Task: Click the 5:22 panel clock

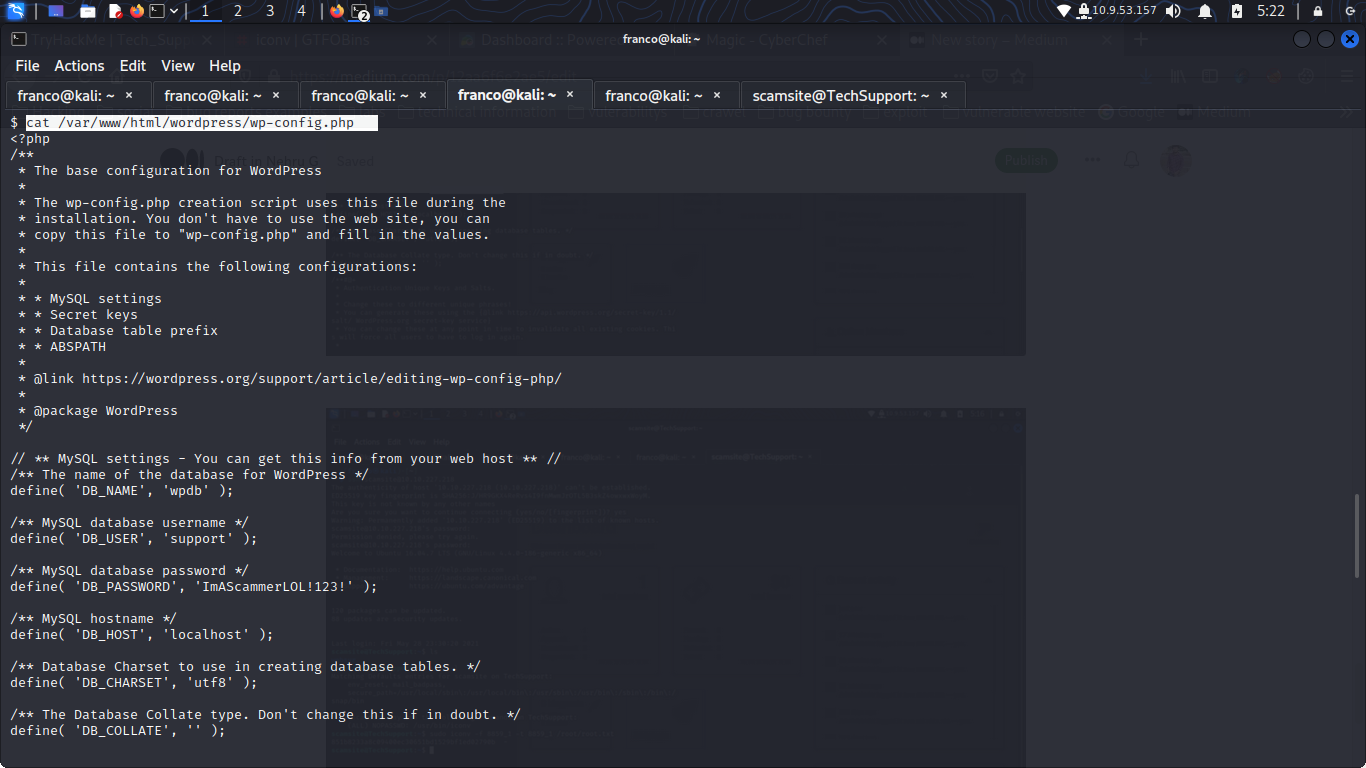Action: coord(1271,11)
